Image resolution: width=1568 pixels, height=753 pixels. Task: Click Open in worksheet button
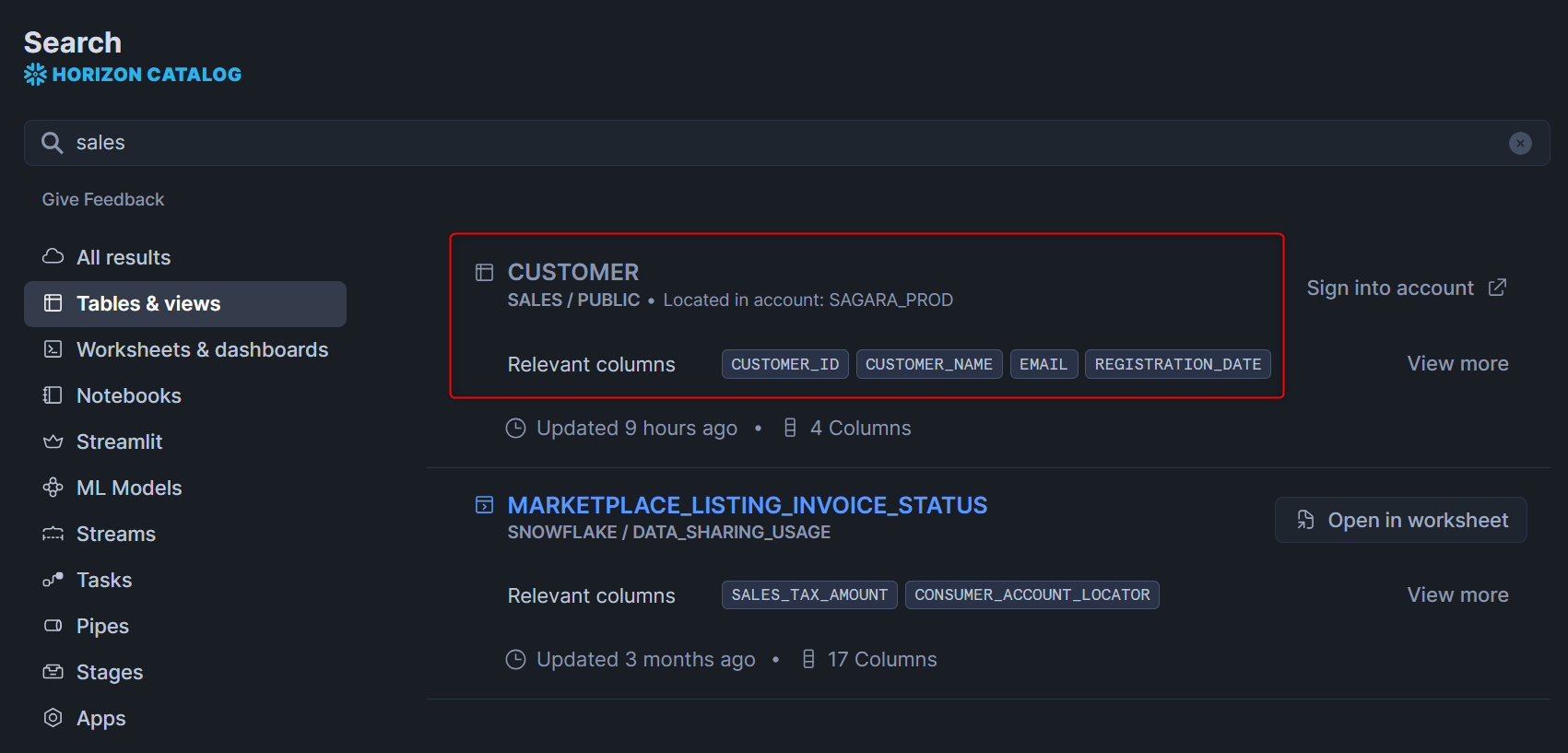click(1400, 520)
